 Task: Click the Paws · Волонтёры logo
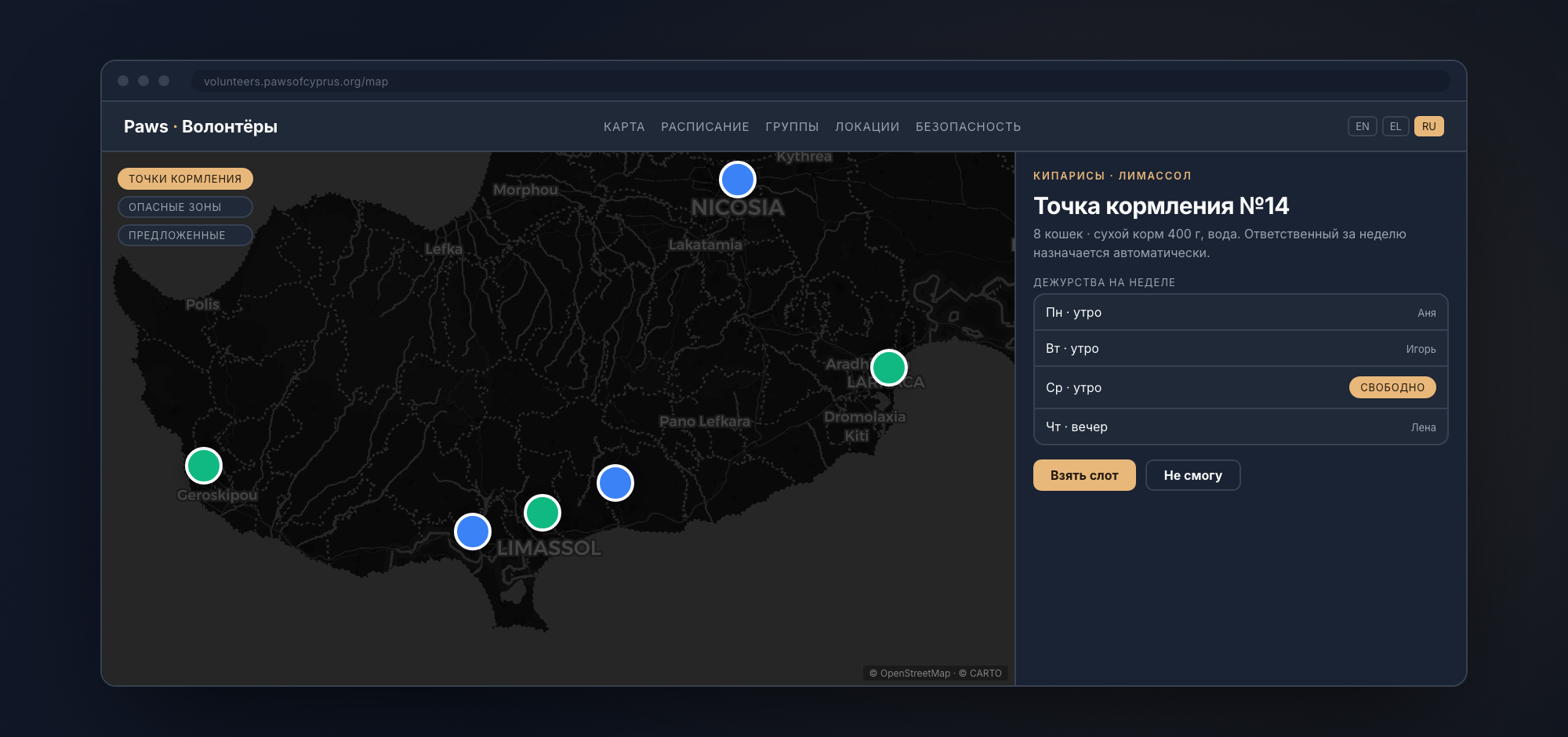[x=201, y=126]
